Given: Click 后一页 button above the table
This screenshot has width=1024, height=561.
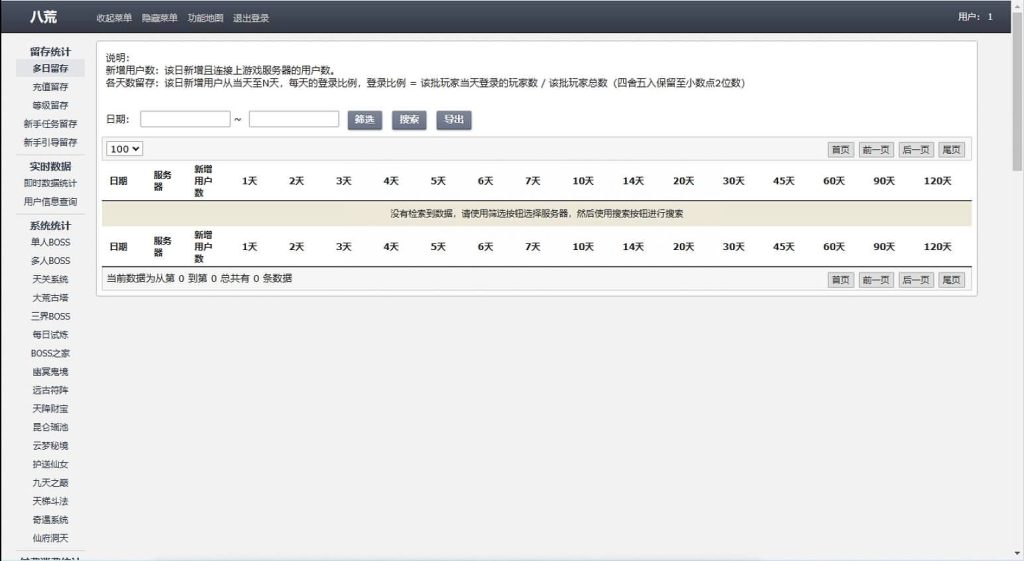Looking at the screenshot, I should click(916, 150).
